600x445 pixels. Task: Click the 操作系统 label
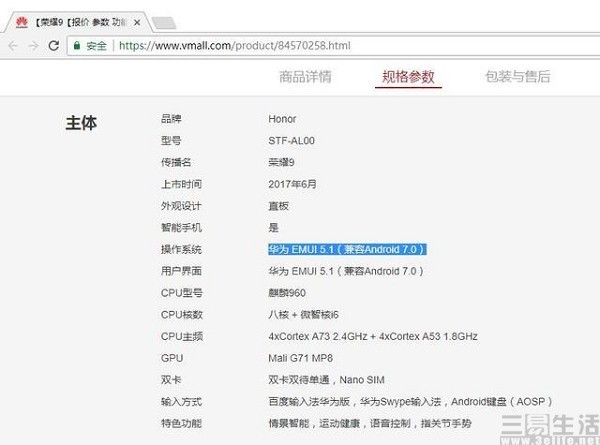tap(181, 249)
